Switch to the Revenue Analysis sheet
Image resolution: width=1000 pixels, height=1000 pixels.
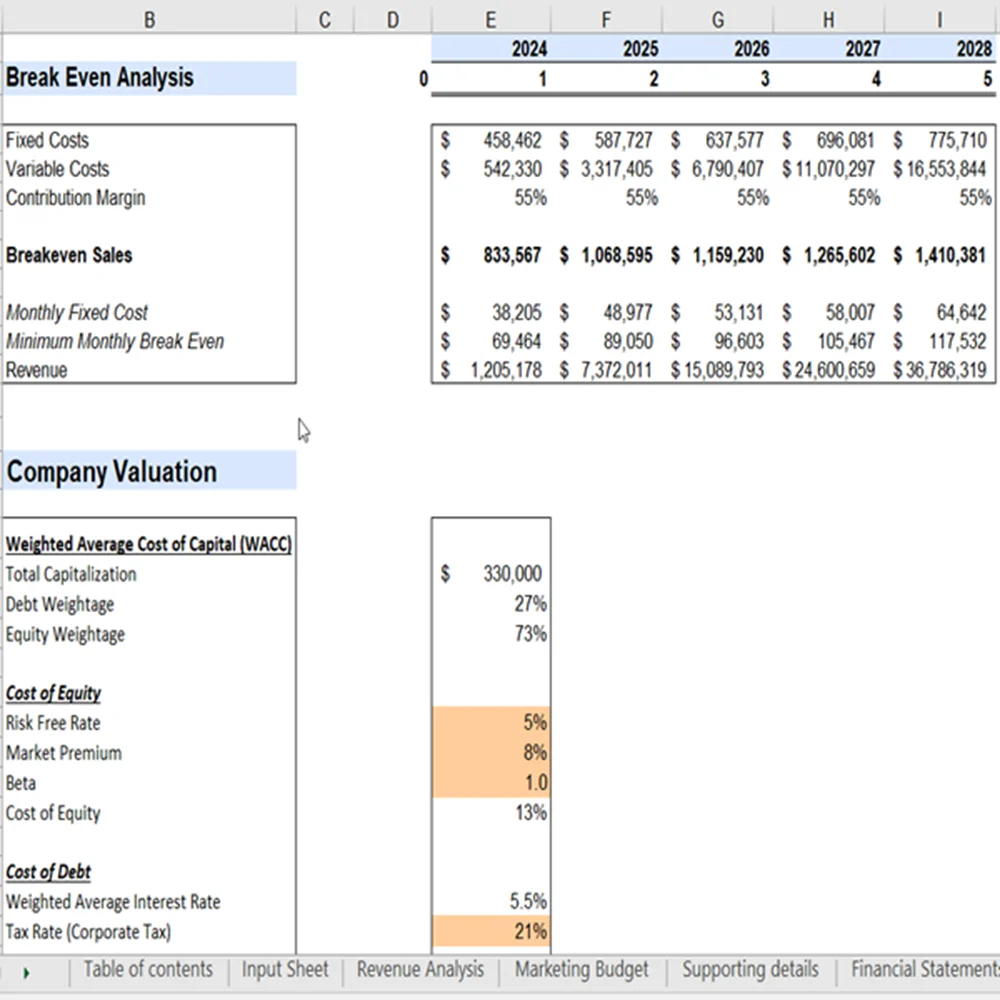tap(419, 969)
